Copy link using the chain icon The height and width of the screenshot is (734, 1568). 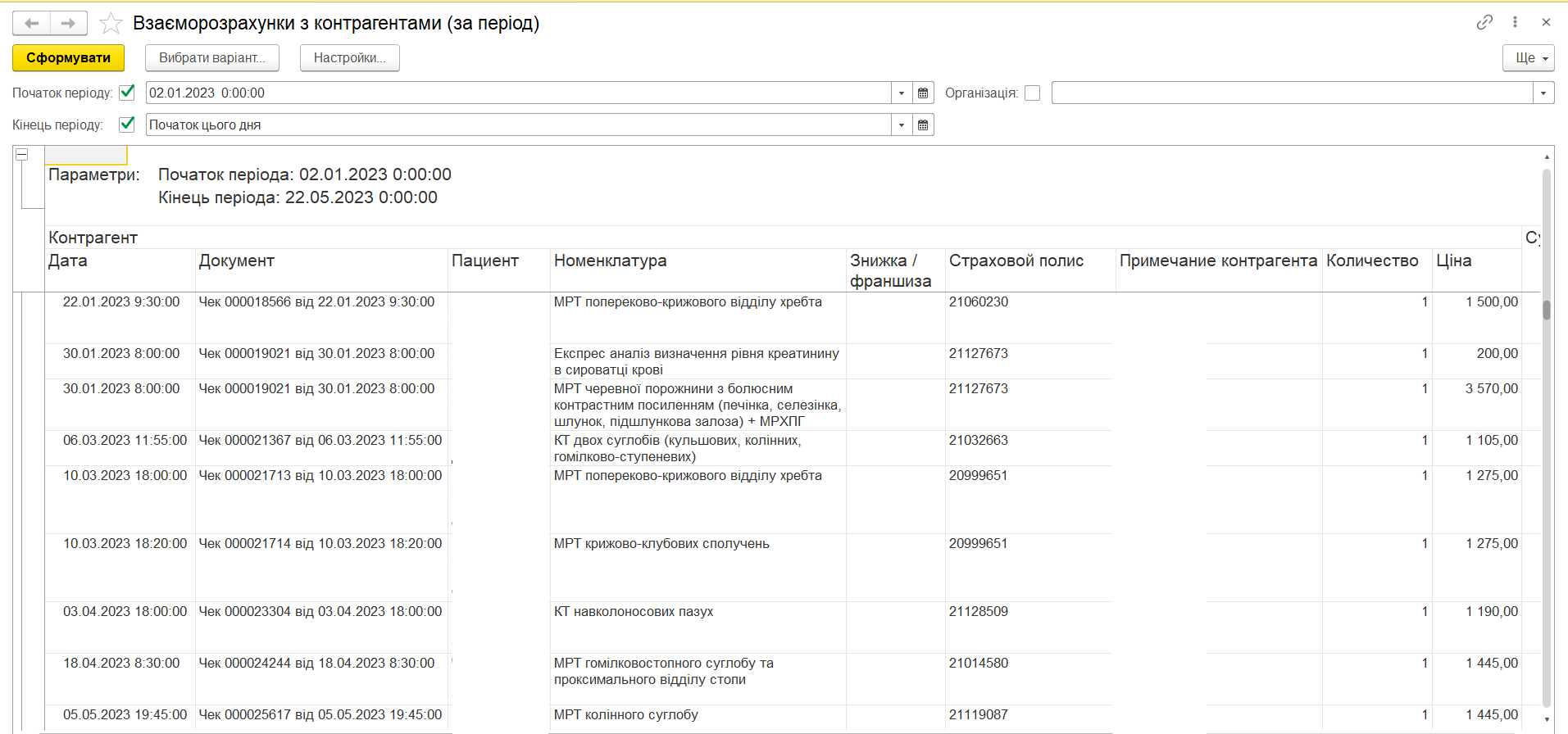coord(1484,22)
